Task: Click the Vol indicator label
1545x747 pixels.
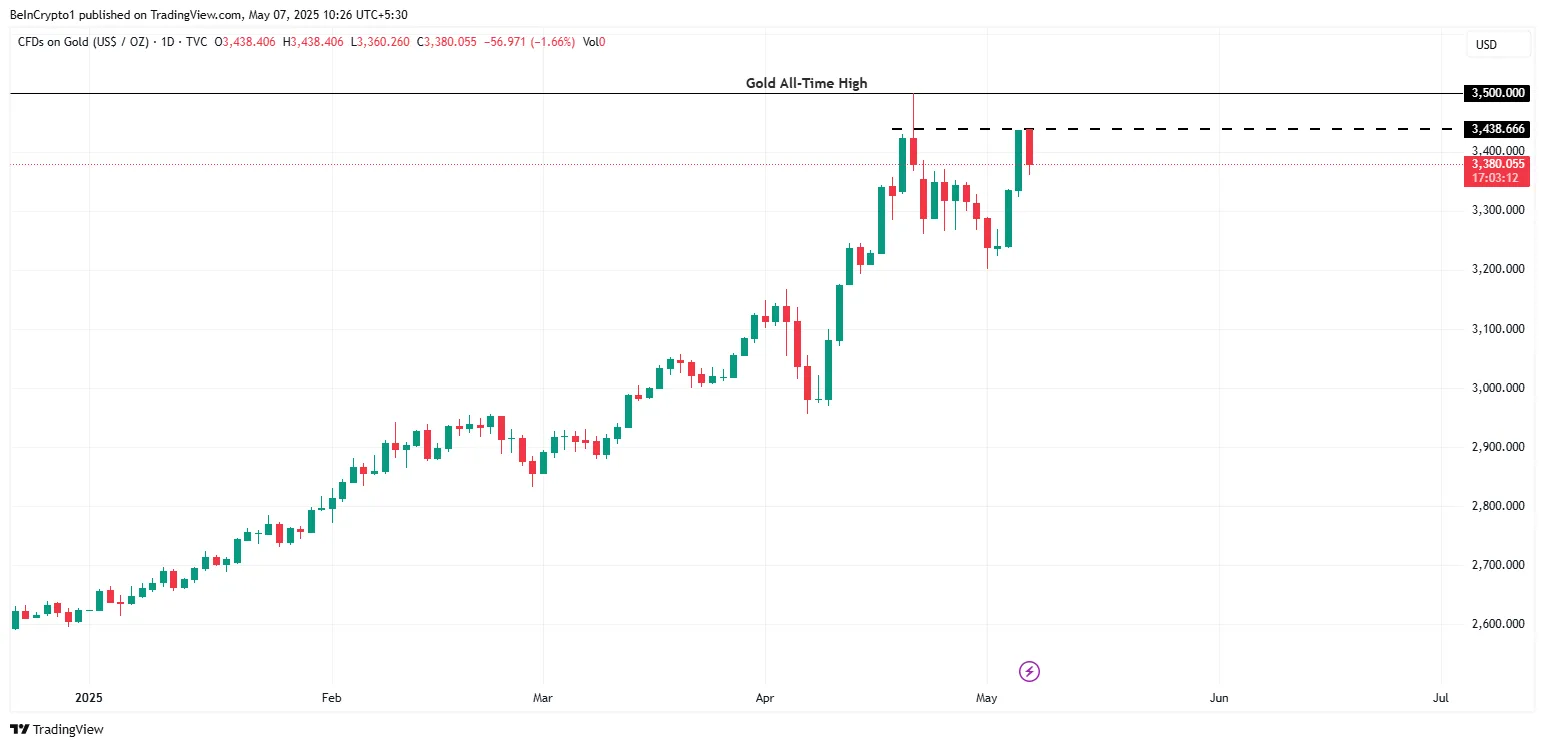Action: [593, 42]
